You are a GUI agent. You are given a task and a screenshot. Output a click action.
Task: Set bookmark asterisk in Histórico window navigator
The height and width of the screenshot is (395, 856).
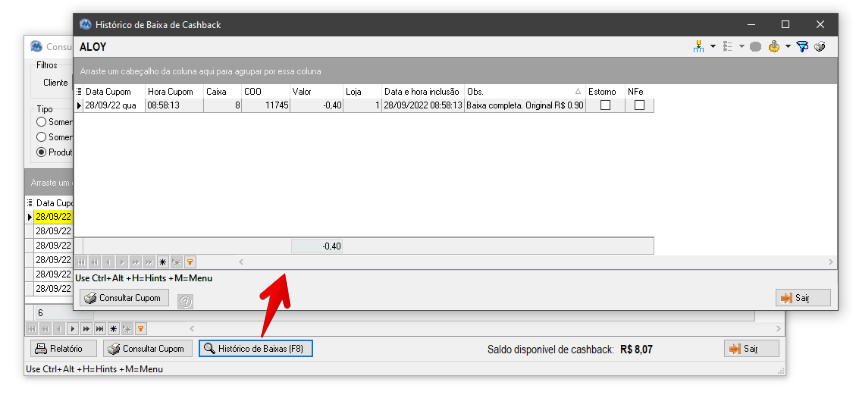click(x=162, y=262)
